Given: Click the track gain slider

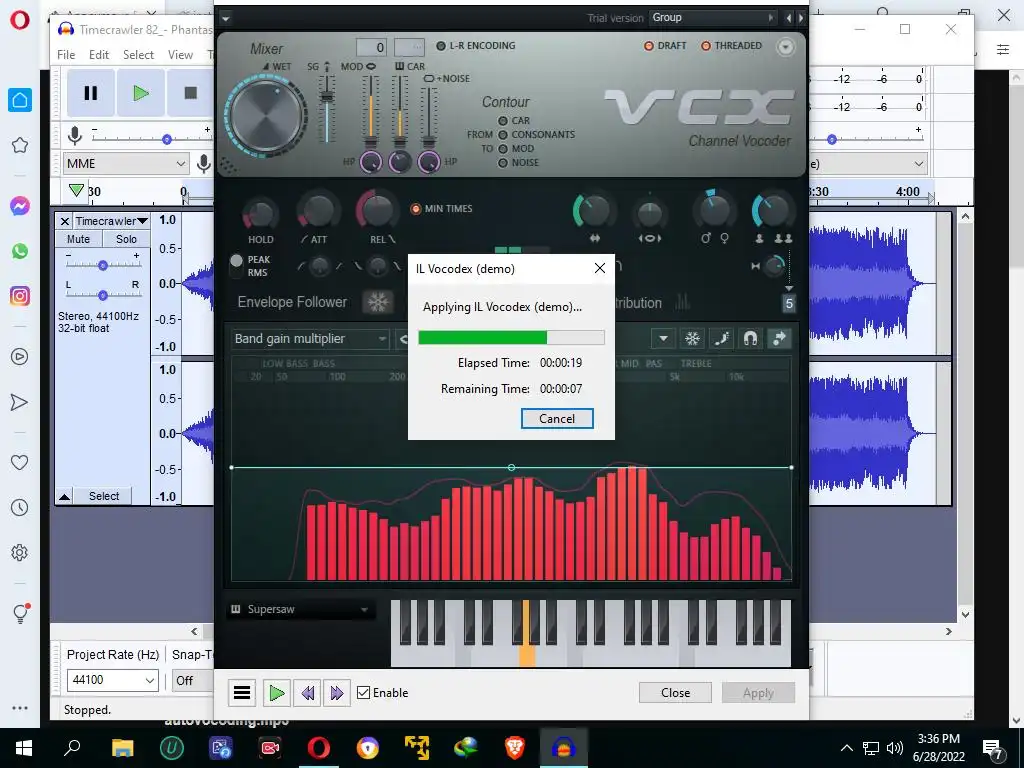Looking at the screenshot, I should click(x=103, y=265).
